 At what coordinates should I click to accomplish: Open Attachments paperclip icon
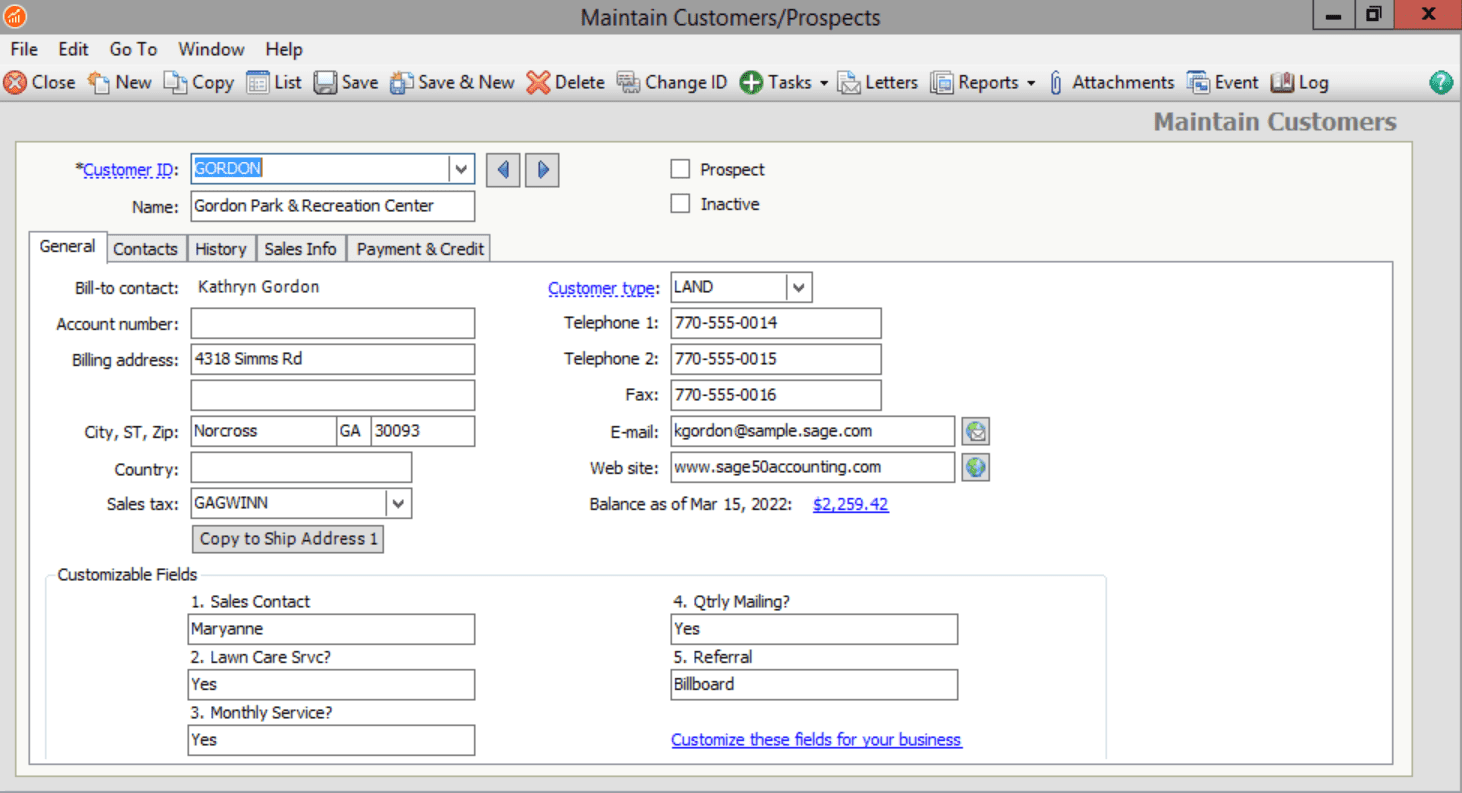coord(1056,83)
